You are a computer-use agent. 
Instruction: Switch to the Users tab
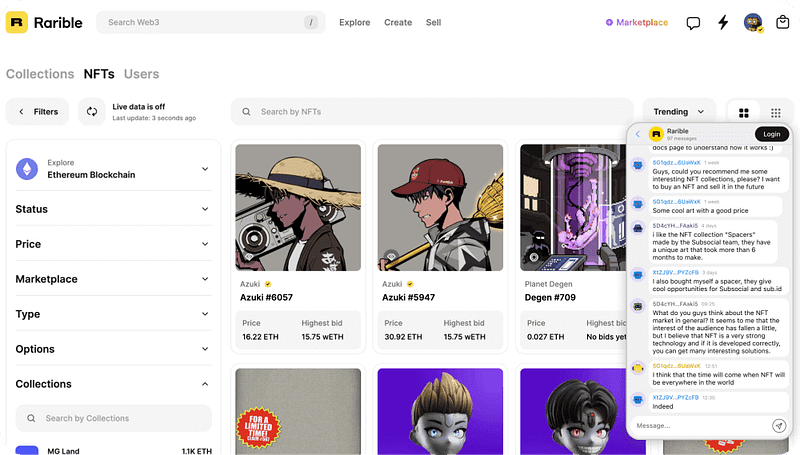point(141,74)
